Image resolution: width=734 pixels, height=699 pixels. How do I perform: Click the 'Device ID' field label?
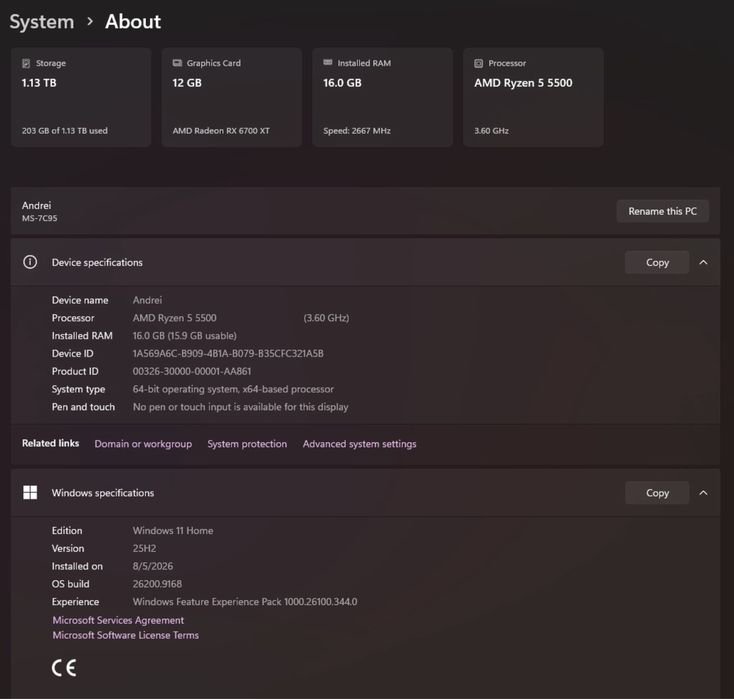[73, 353]
